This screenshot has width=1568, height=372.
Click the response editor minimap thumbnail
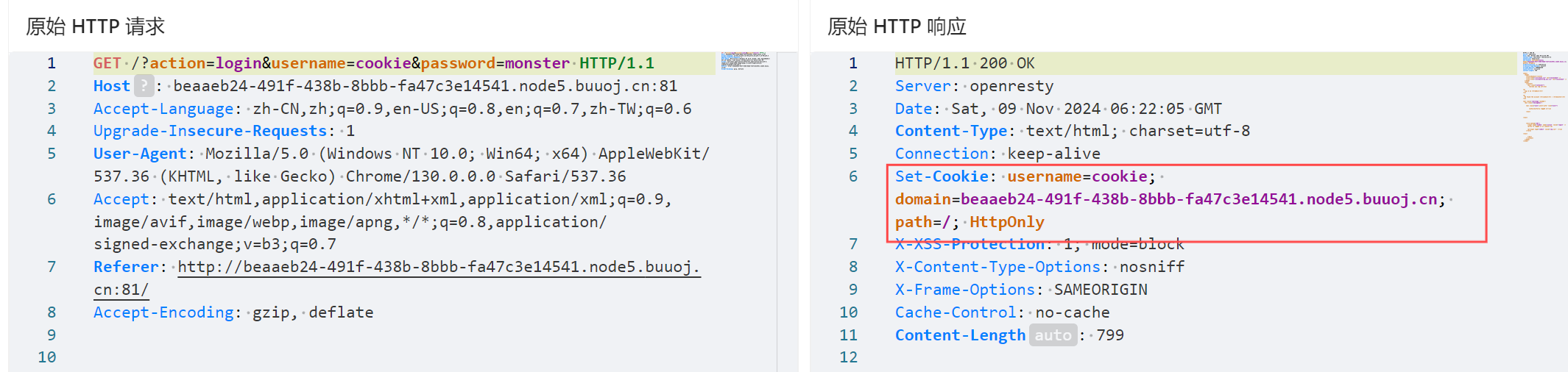pos(1541,96)
